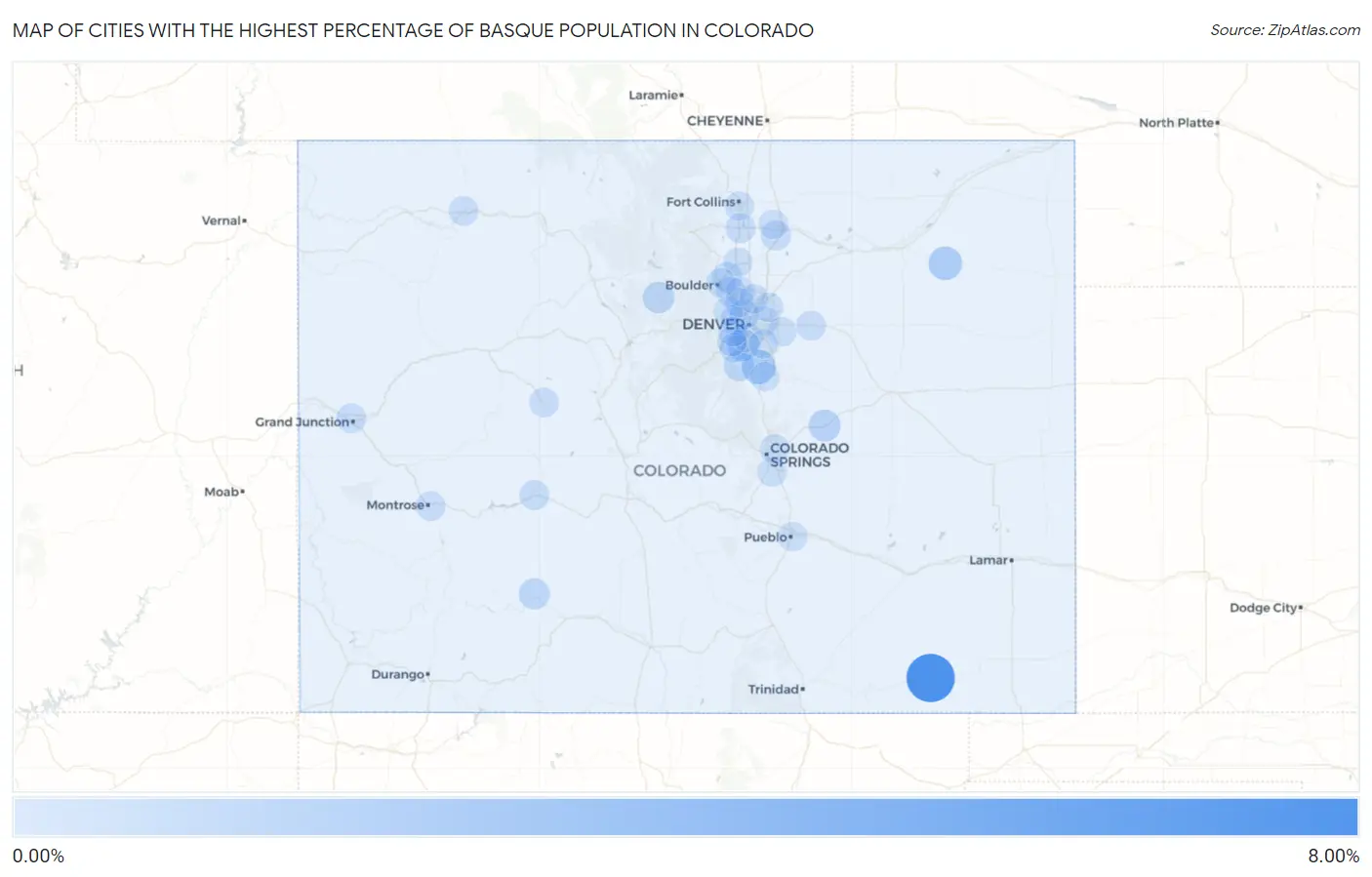Click the bubble at Fort Collins
The height and width of the screenshot is (877, 1372).
740,206
